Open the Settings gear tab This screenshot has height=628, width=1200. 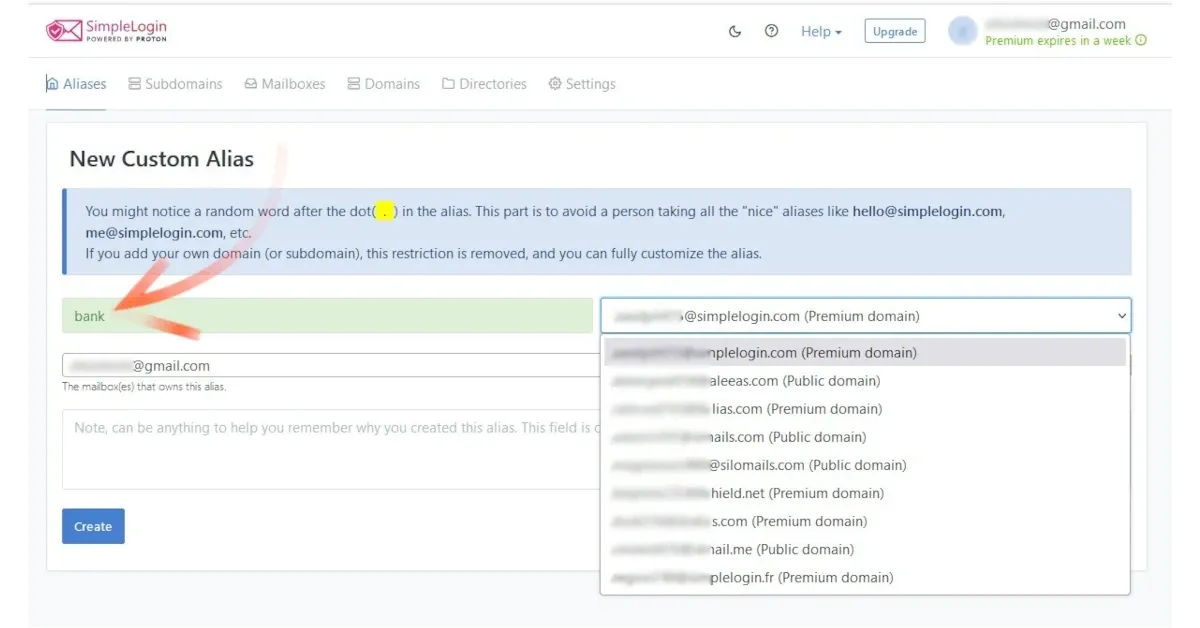[x=582, y=84]
